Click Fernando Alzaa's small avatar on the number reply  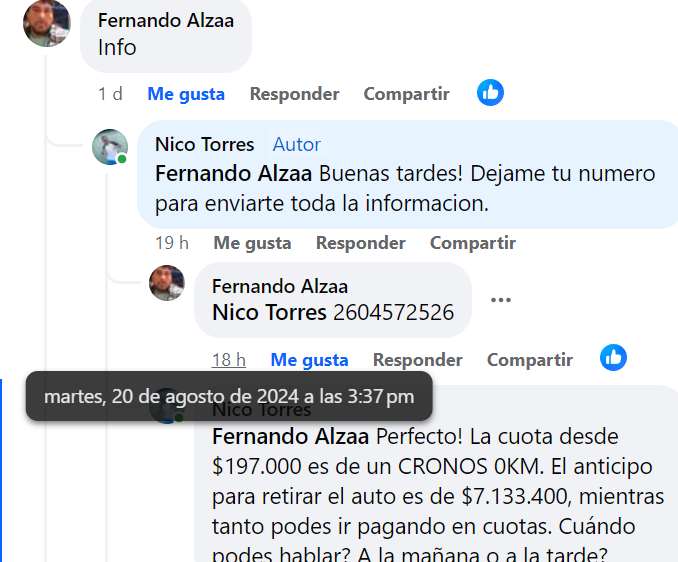pos(167,283)
